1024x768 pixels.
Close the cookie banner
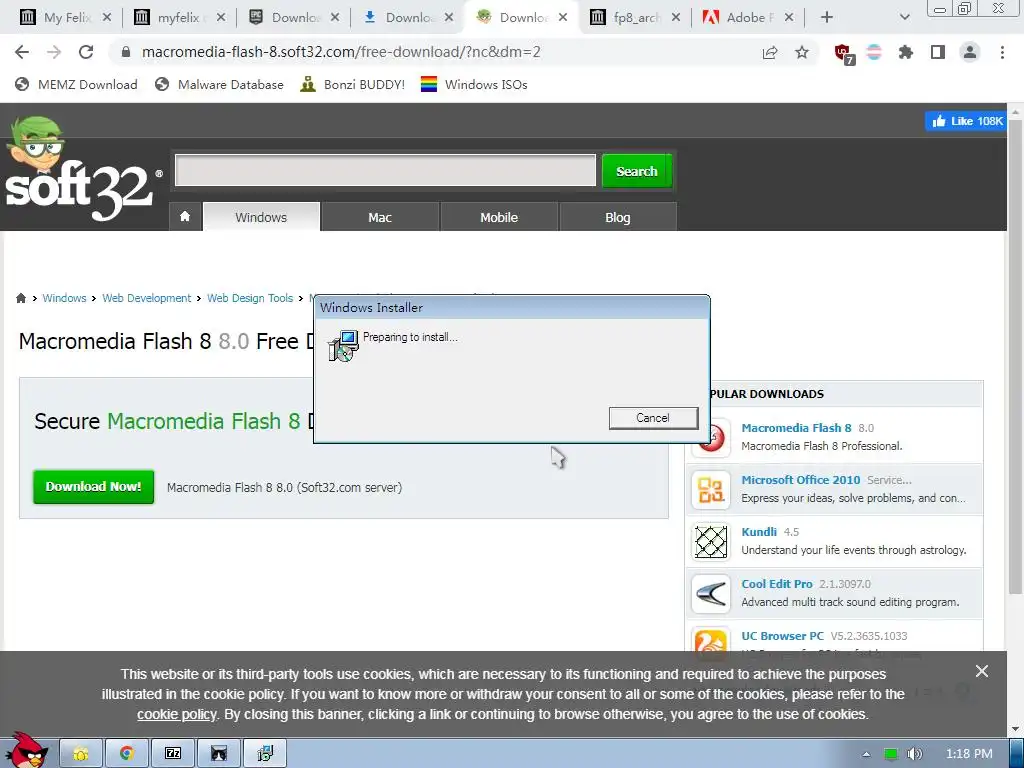982,671
